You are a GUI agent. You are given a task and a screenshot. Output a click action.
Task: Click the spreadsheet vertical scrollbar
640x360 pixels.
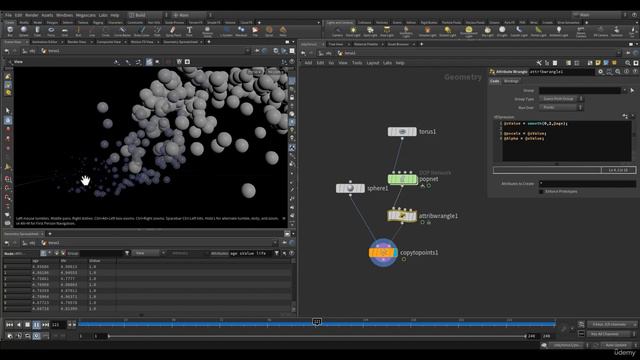coord(293,285)
